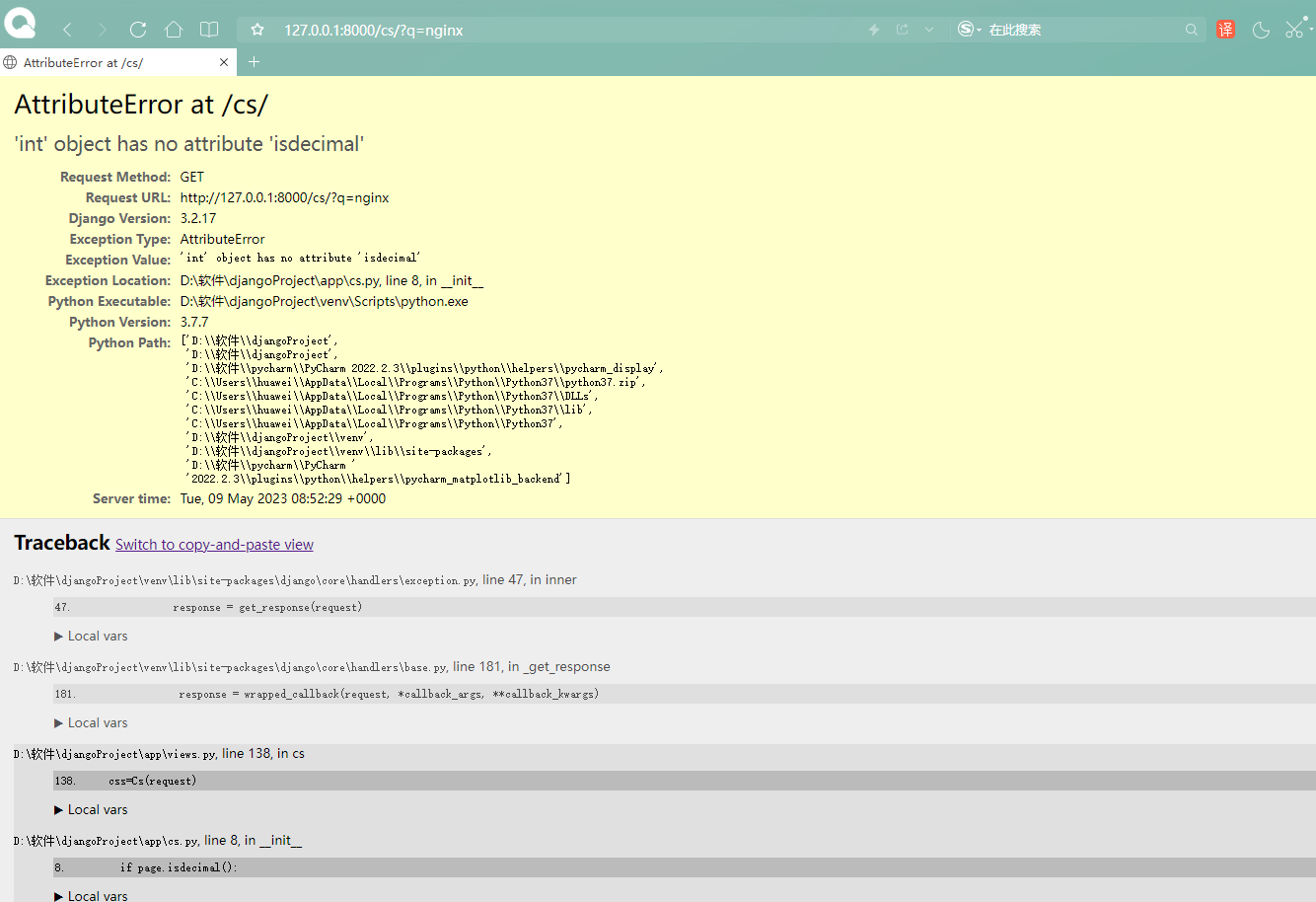Click the red translate page icon
The image size is (1316, 902).
point(1225,30)
